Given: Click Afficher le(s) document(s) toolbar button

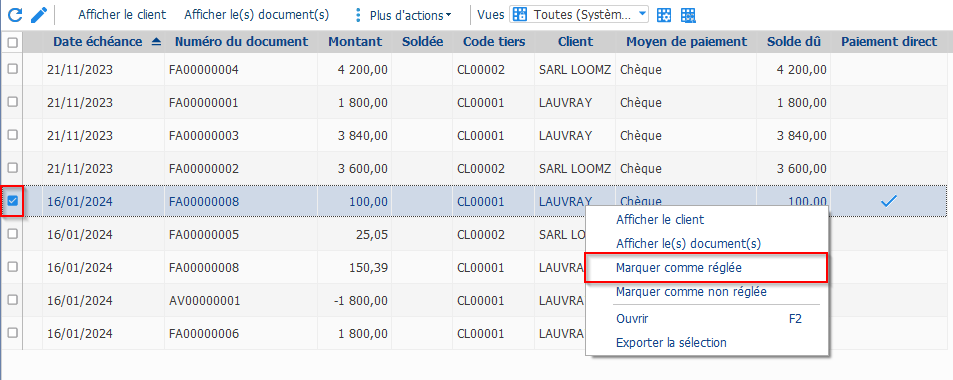Looking at the screenshot, I should pyautogui.click(x=256, y=15).
